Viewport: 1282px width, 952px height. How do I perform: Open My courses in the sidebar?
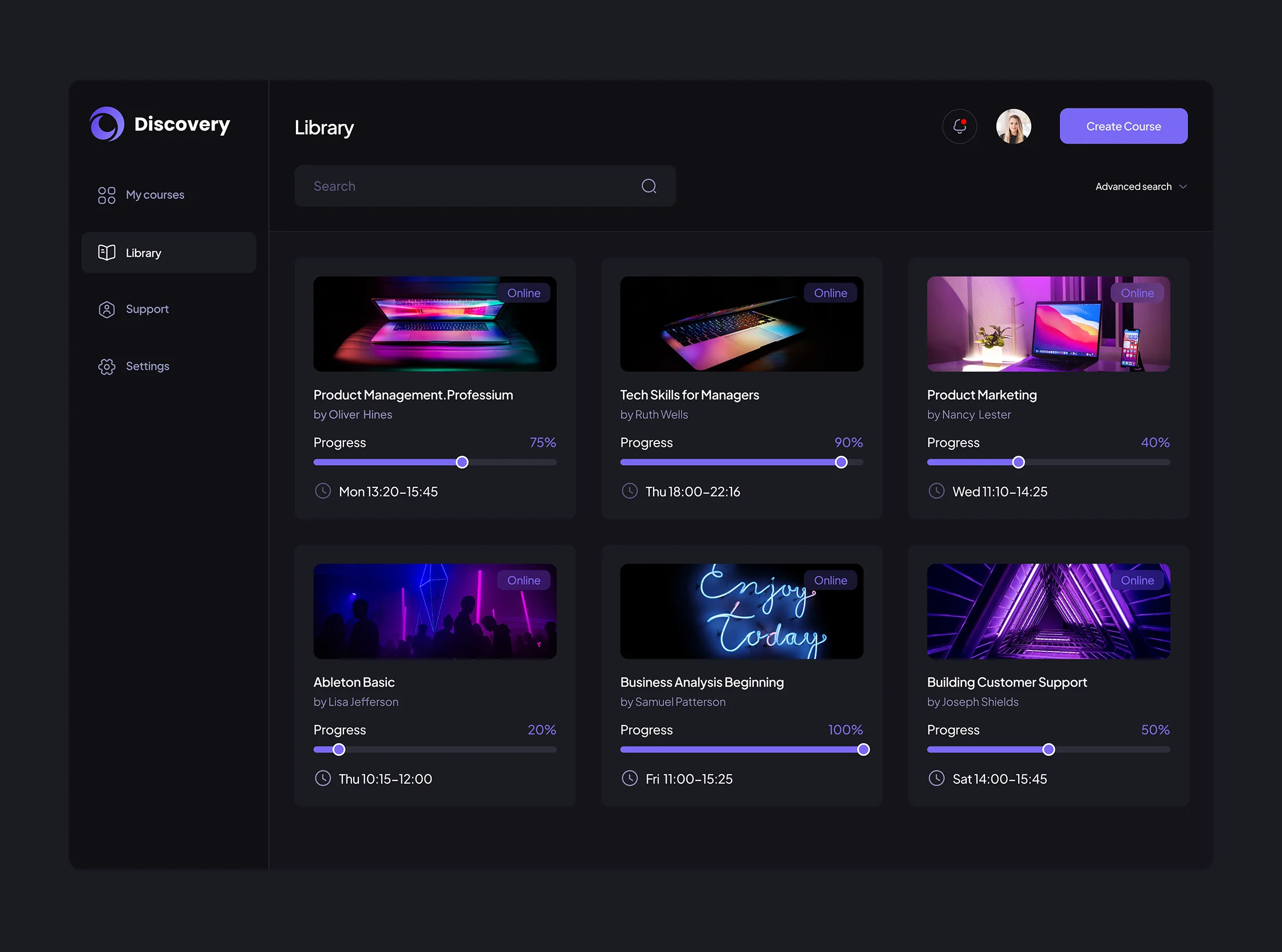[x=169, y=195]
